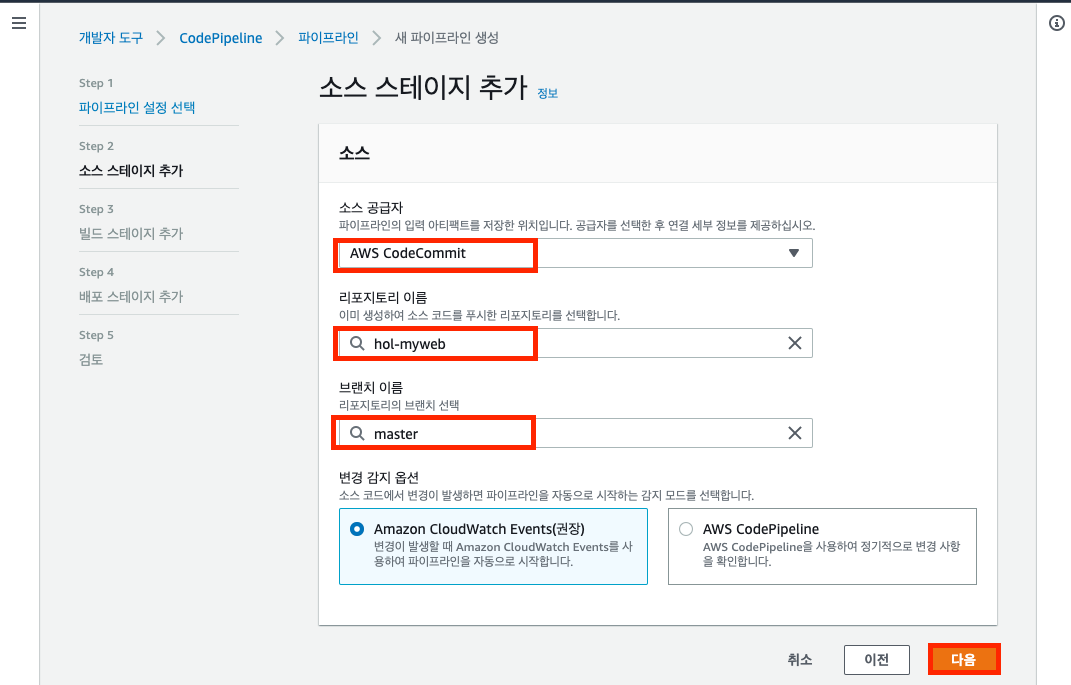Click the 리포지토리 이름 field label

click(383, 298)
